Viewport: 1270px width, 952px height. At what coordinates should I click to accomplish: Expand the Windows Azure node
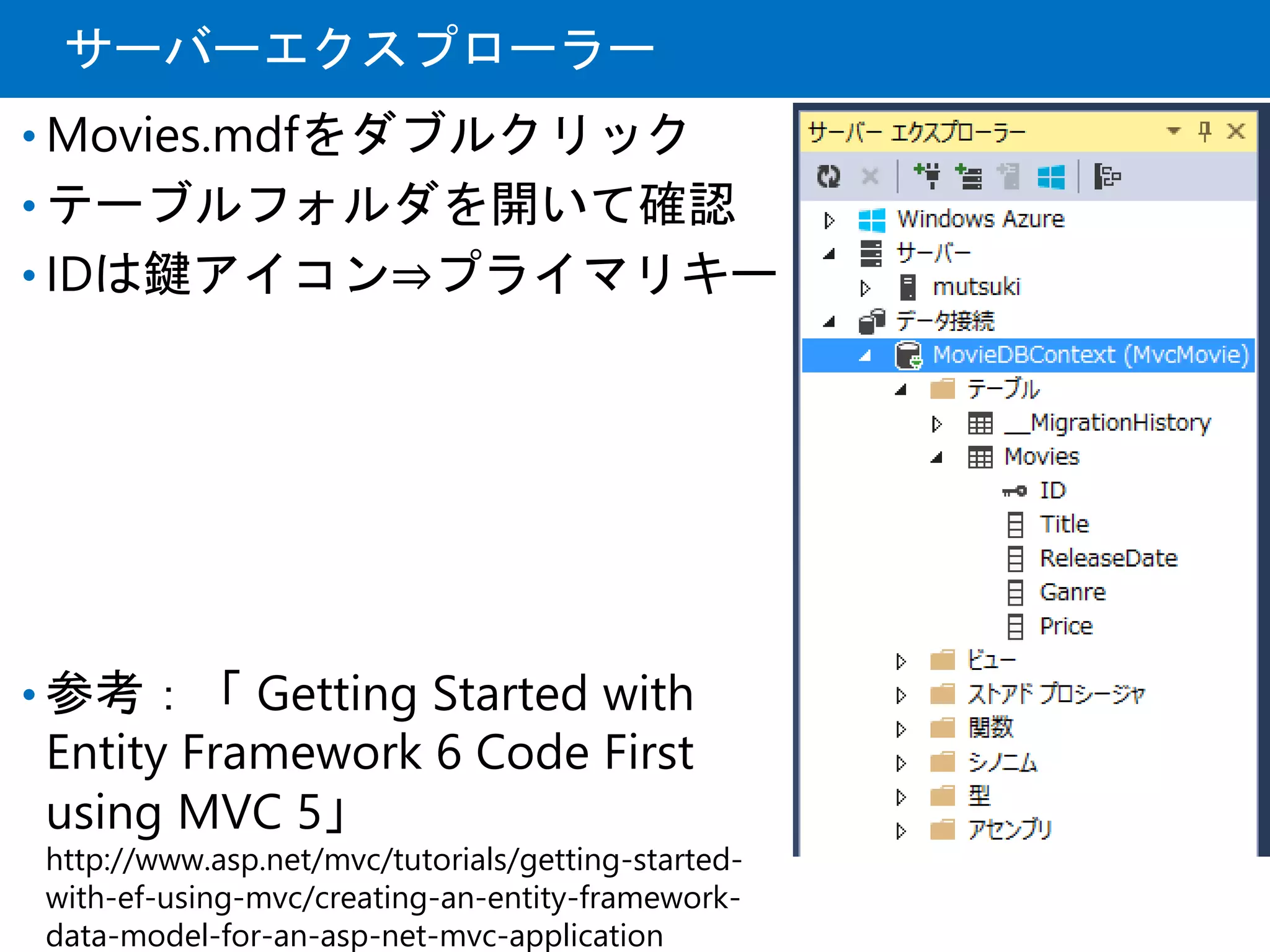tap(829, 220)
